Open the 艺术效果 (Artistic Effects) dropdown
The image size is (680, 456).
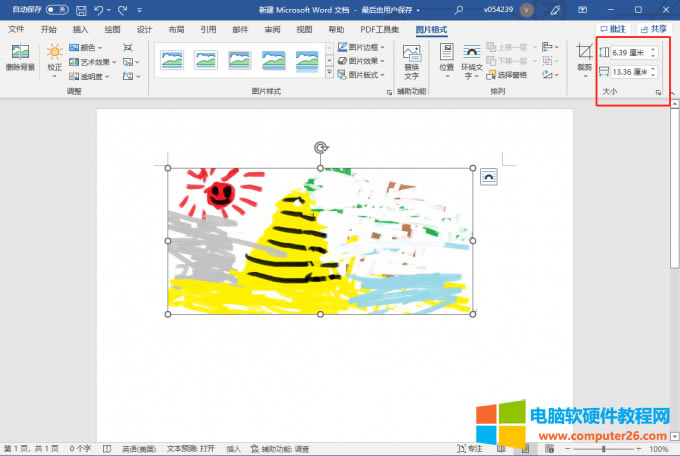[x=92, y=62]
